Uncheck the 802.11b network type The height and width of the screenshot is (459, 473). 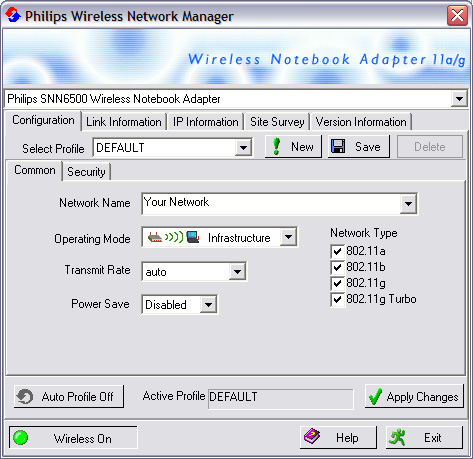pos(337,267)
